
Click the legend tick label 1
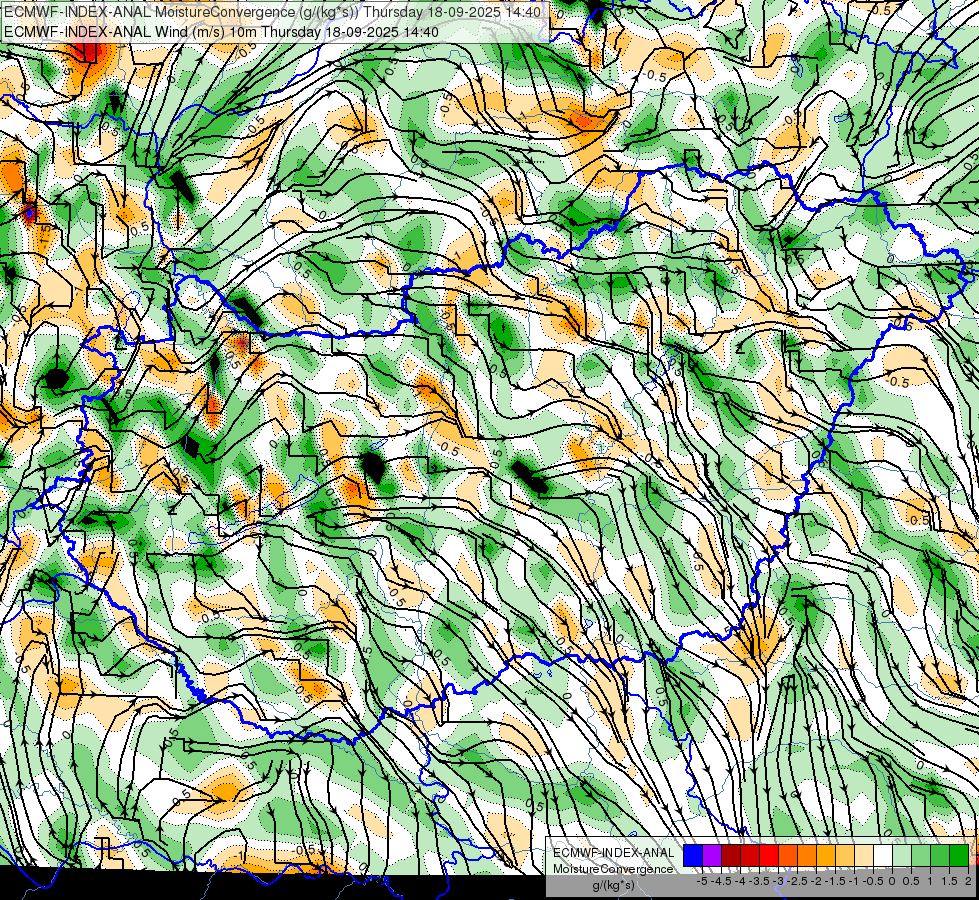click(x=930, y=881)
